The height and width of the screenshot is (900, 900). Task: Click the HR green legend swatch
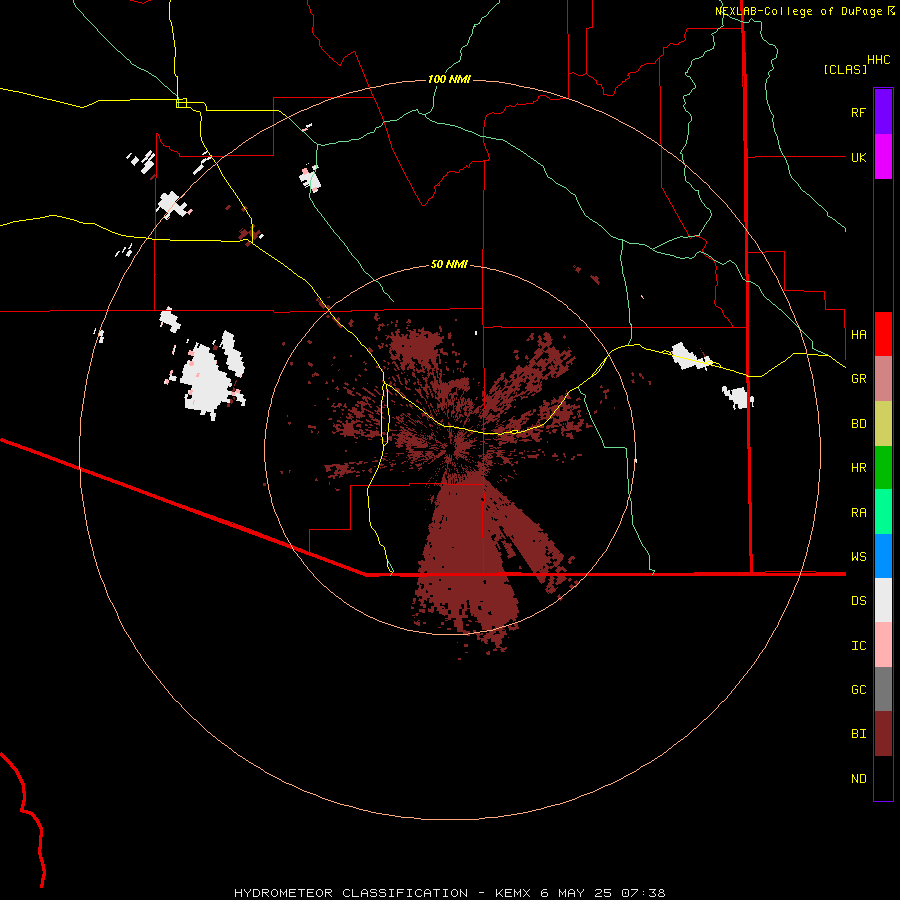click(883, 468)
